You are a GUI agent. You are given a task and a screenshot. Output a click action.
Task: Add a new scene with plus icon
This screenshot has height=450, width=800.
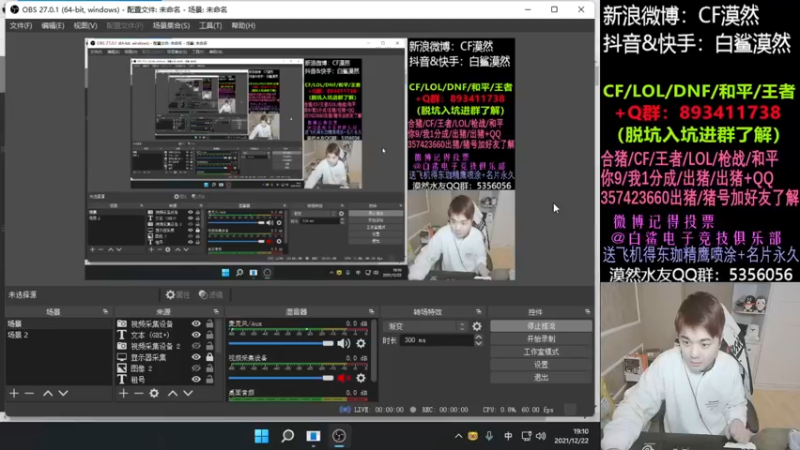(x=14, y=393)
